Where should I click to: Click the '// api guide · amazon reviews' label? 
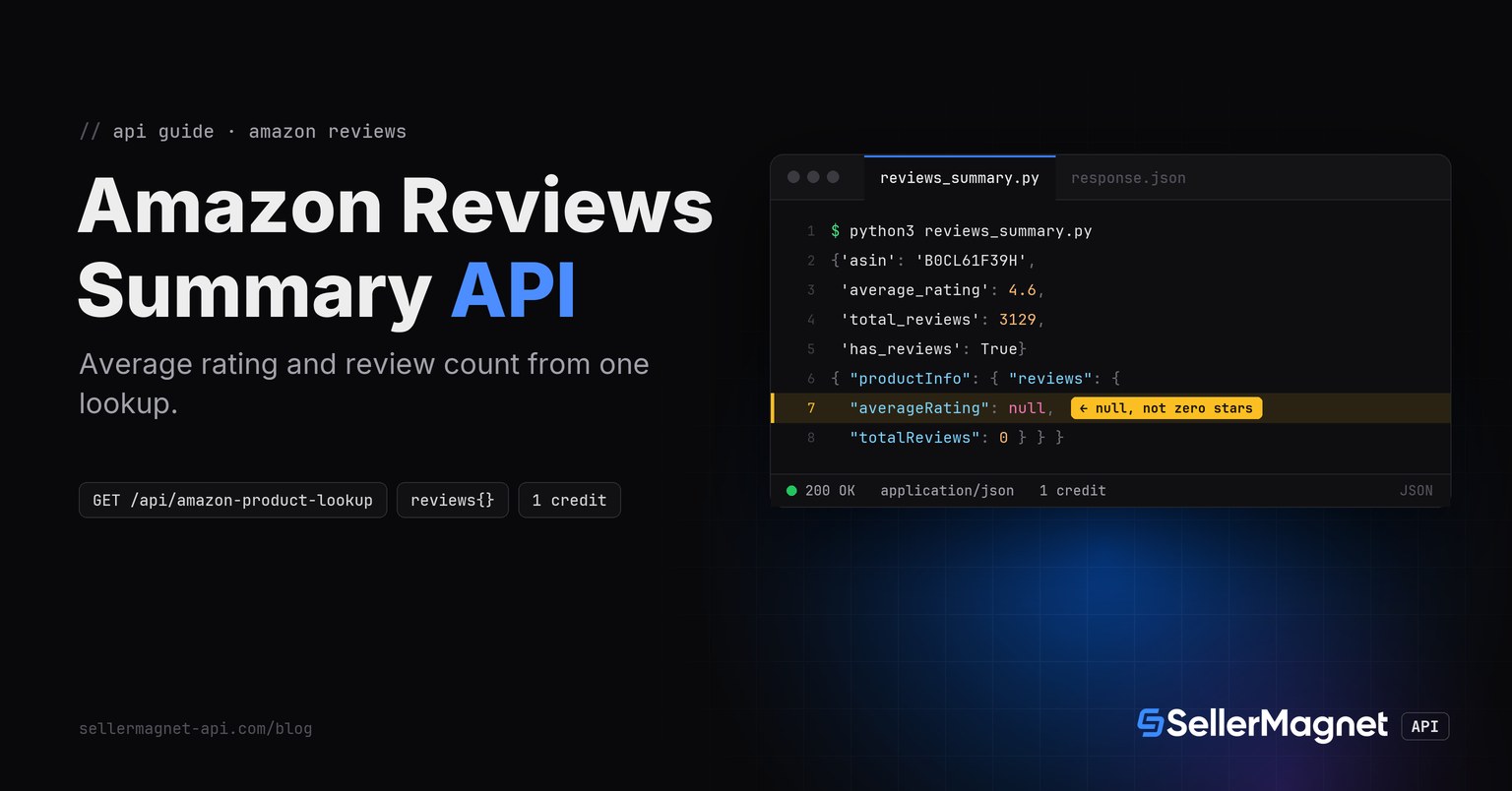click(242, 132)
